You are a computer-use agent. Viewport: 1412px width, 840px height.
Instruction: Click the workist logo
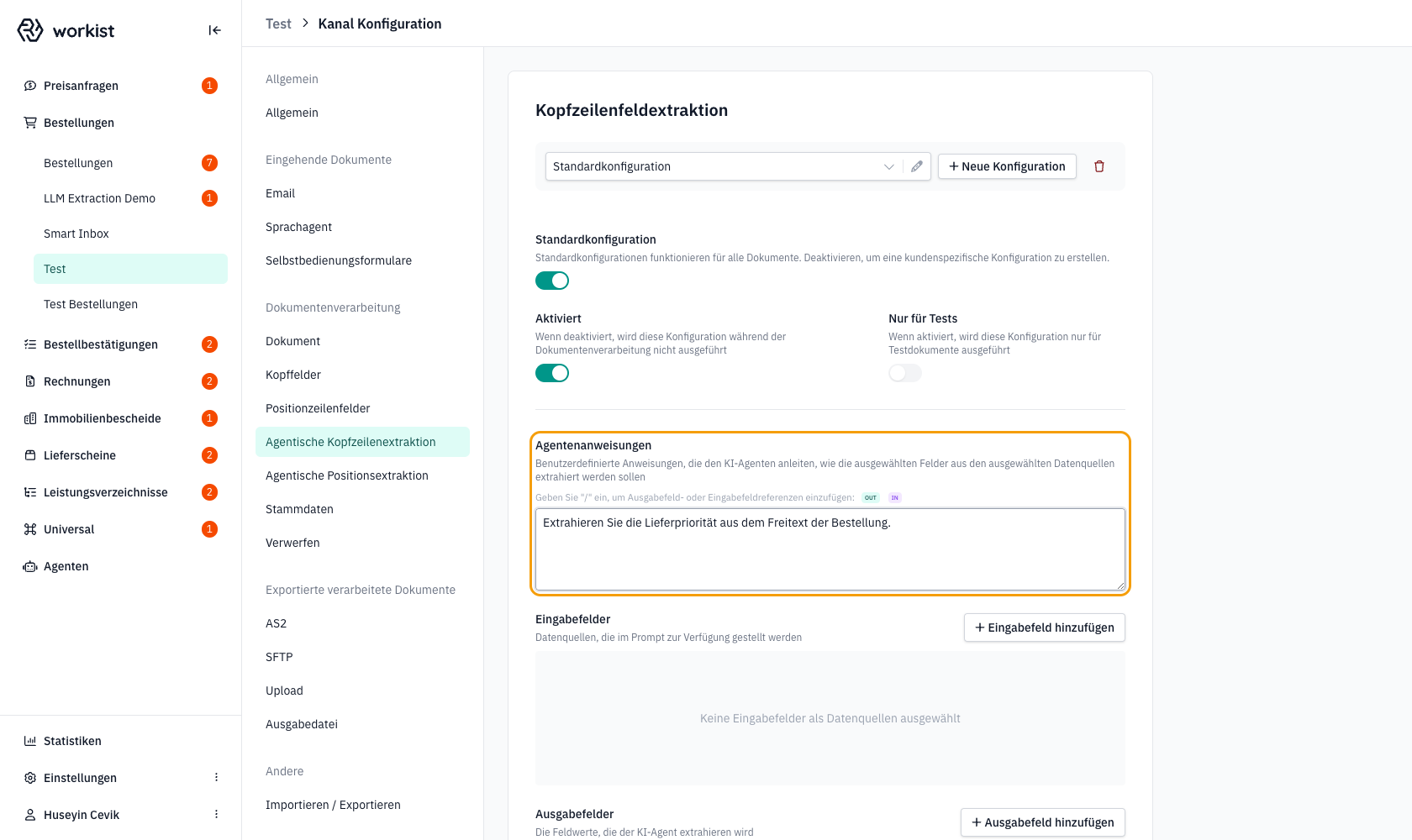66,30
